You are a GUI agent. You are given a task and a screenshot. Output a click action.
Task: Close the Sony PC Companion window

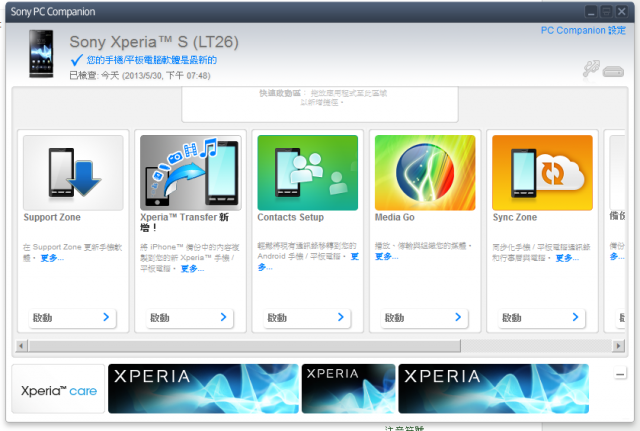(622, 11)
